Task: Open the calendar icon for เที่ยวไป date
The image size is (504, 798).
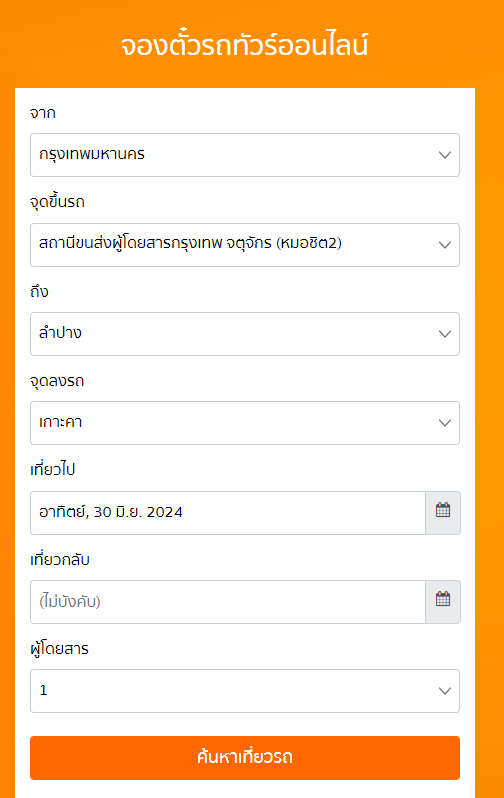Action: click(443, 512)
